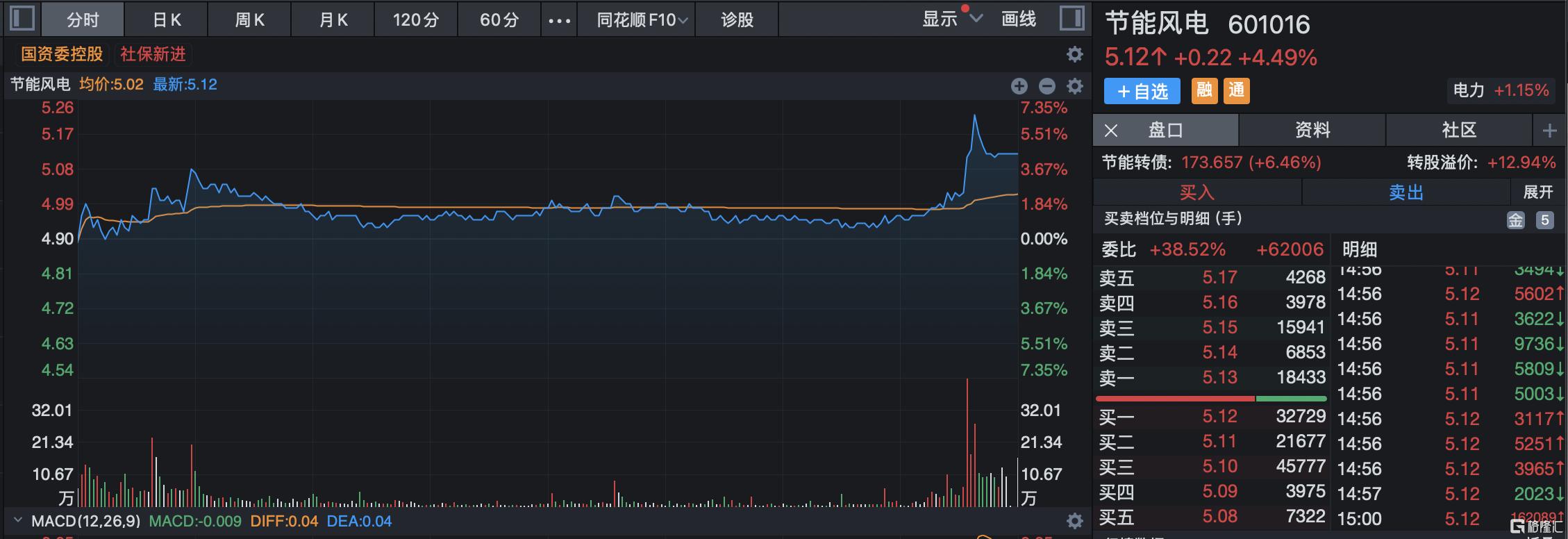Viewport: 1568px width, 539px height.
Task: Click the 卖出 sell button
Action: 1406,192
